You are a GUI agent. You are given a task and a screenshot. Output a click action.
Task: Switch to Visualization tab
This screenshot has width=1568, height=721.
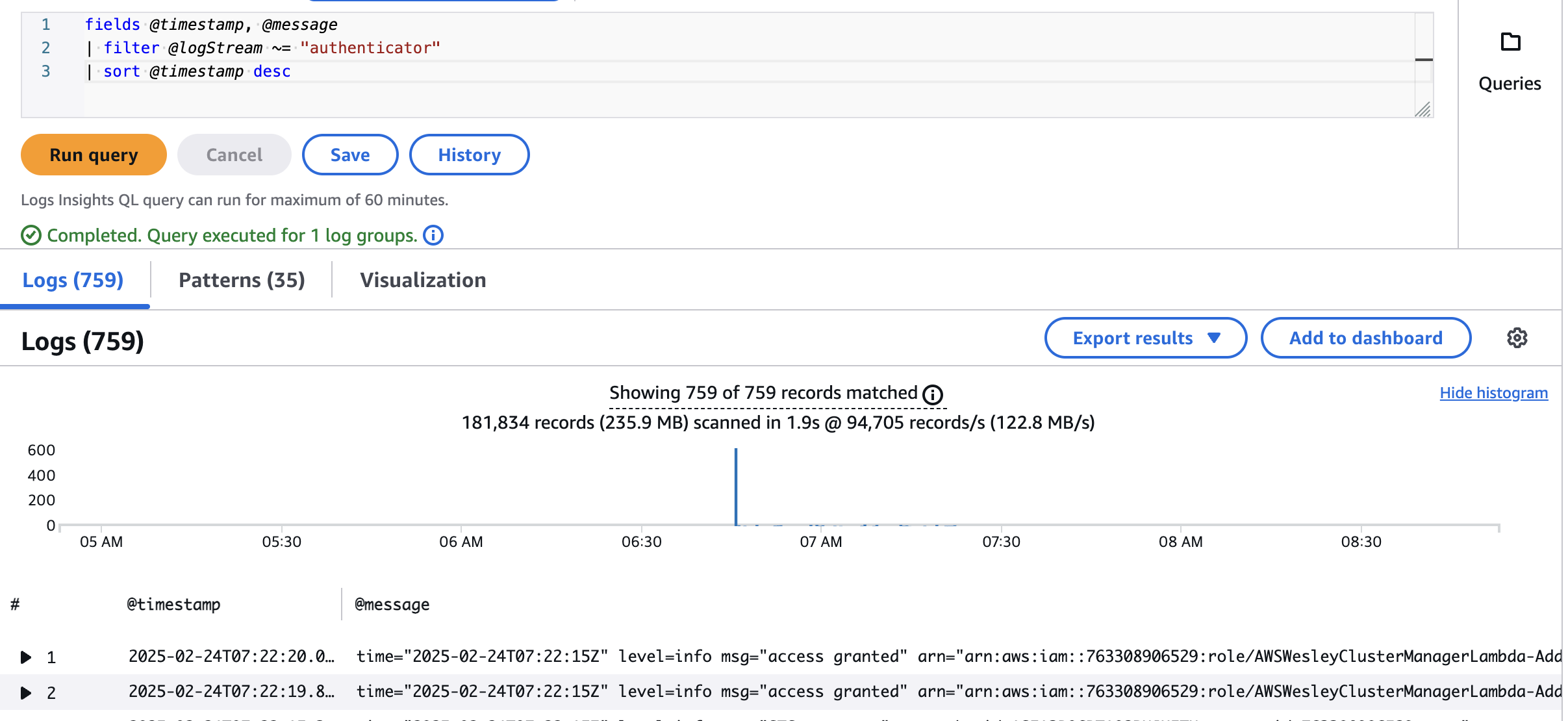pyautogui.click(x=423, y=280)
